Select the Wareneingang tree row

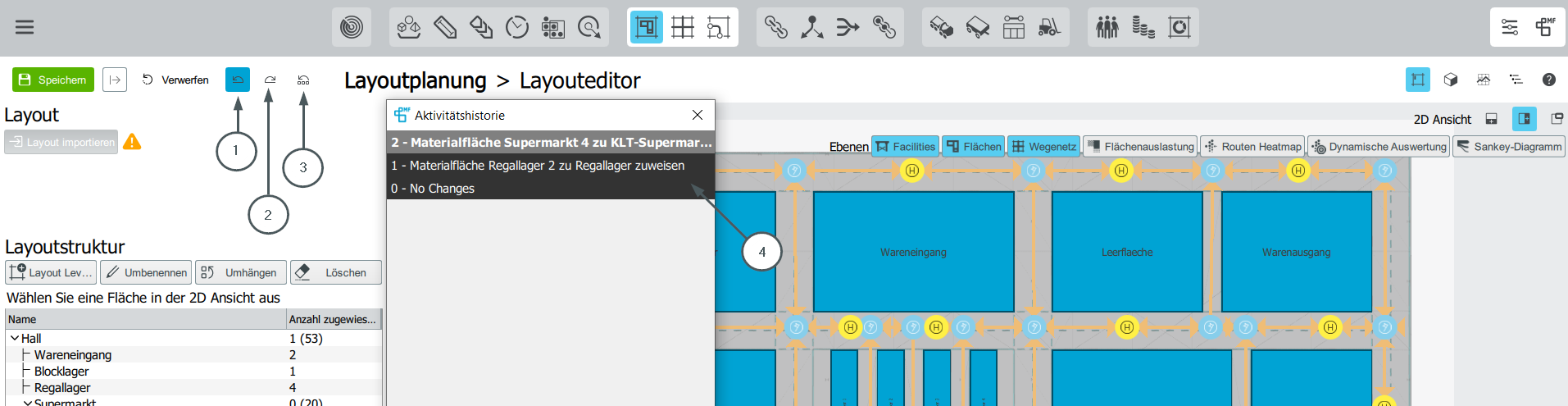coord(193,354)
